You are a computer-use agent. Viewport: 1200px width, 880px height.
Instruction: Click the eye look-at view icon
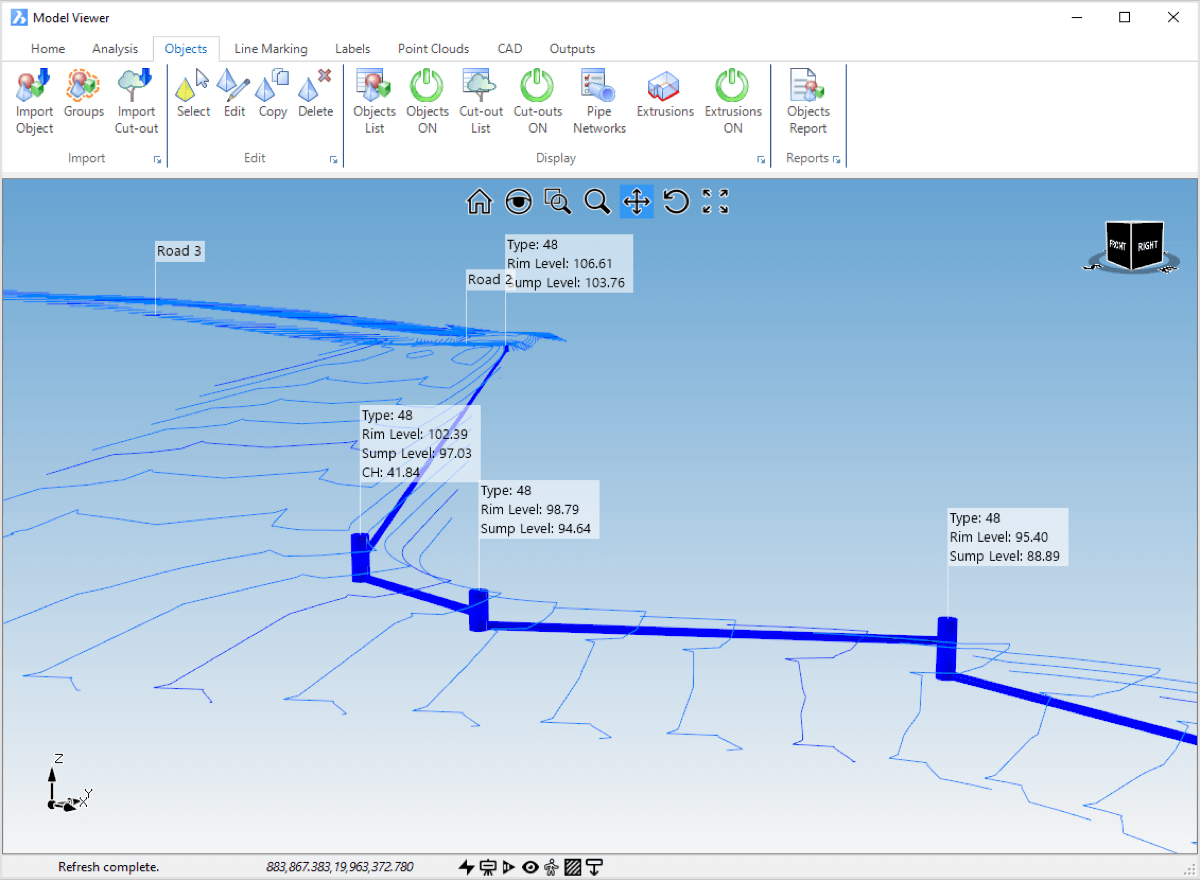(x=518, y=202)
